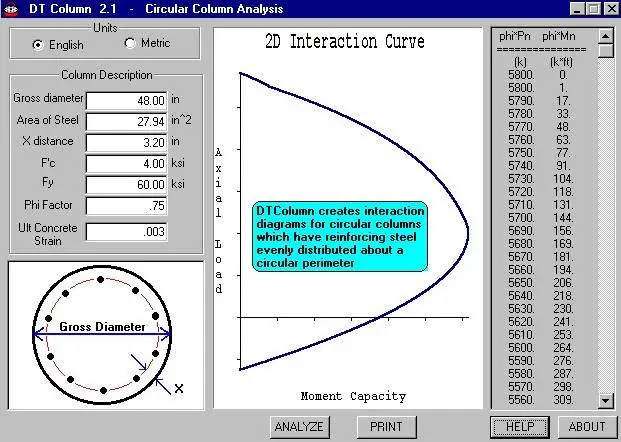
Task: Click the result row 5620. 241.
Action: [x=541, y=322]
